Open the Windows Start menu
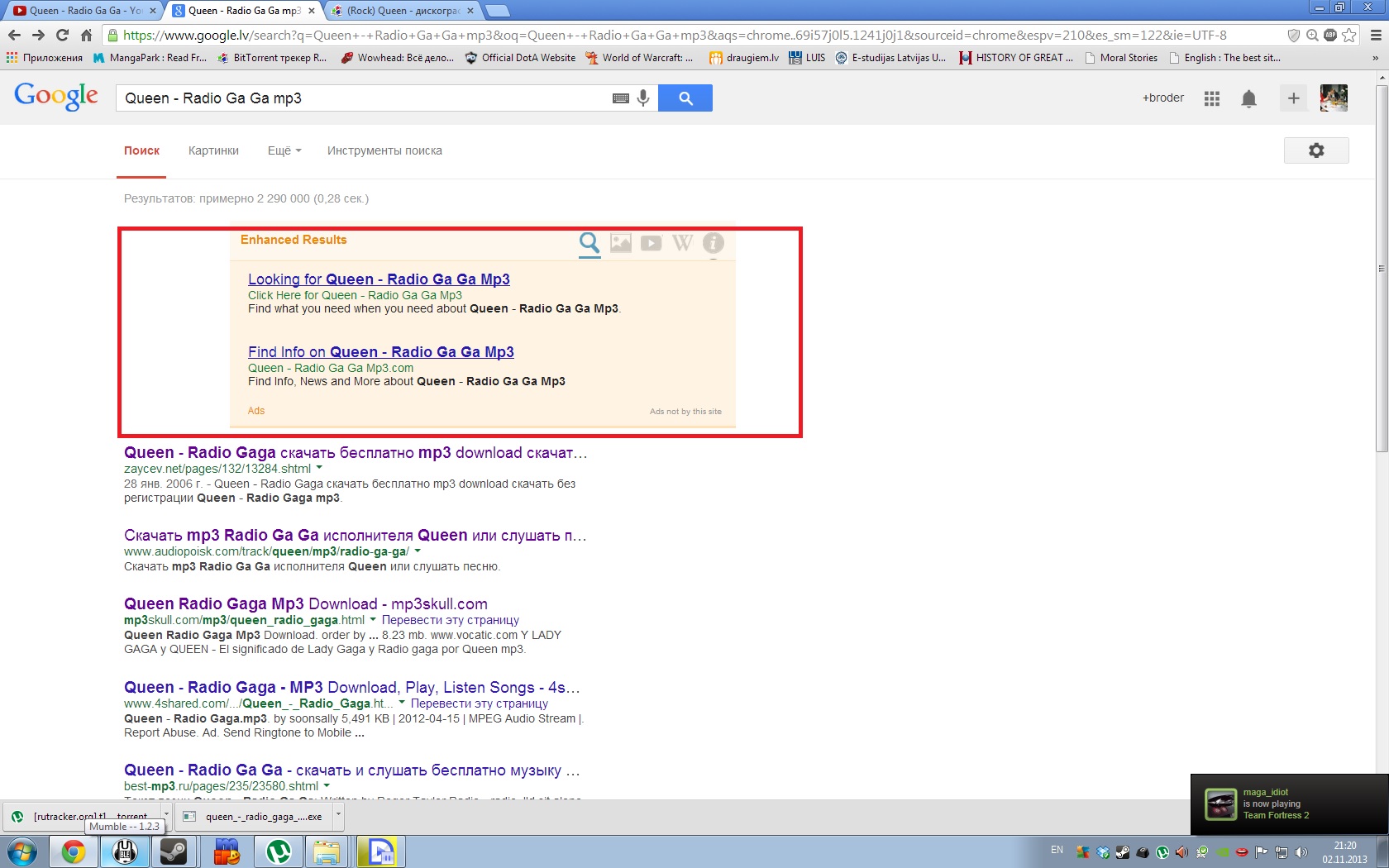This screenshot has width=1389, height=868. click(x=21, y=851)
